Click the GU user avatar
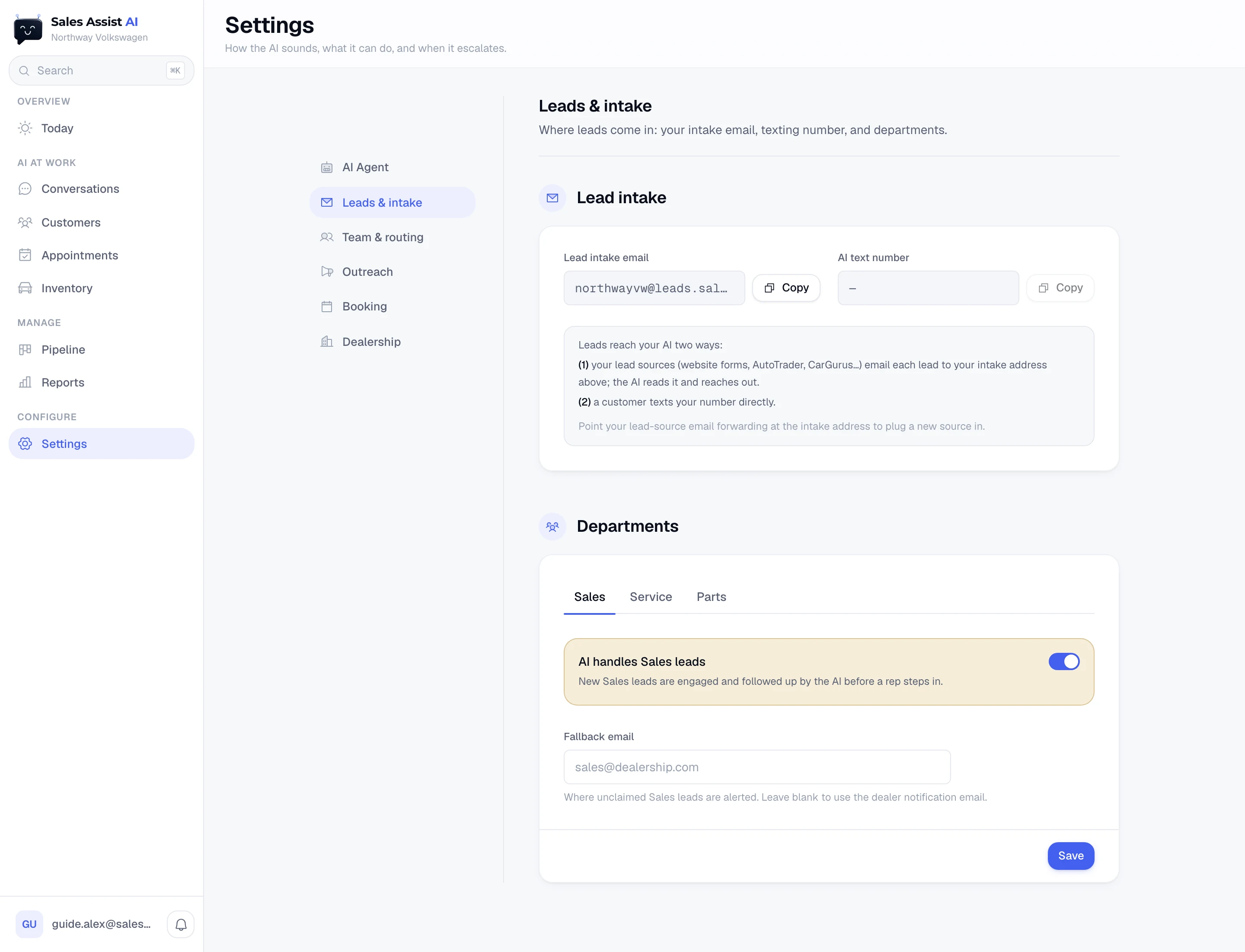1245x952 pixels. pos(29,924)
